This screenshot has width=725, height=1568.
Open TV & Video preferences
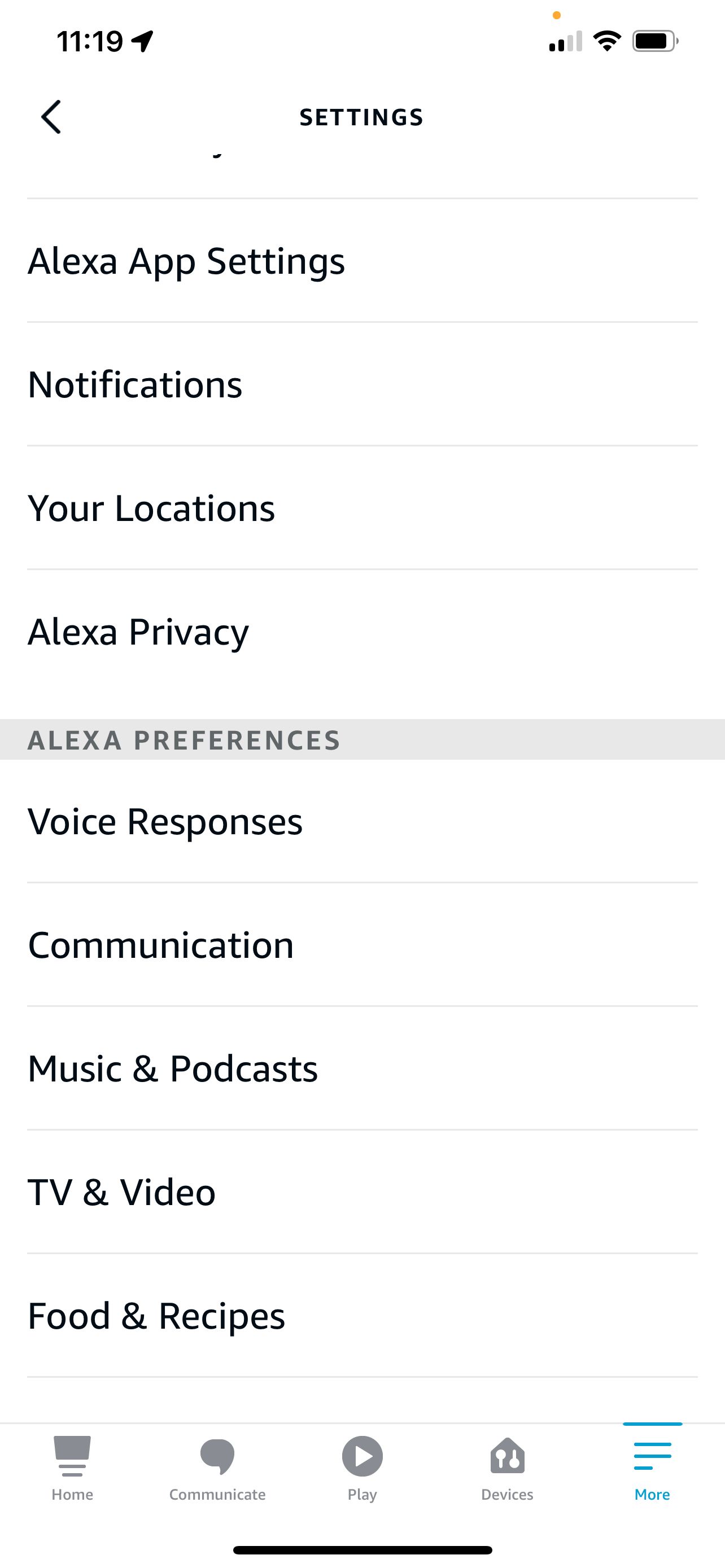coord(122,1191)
